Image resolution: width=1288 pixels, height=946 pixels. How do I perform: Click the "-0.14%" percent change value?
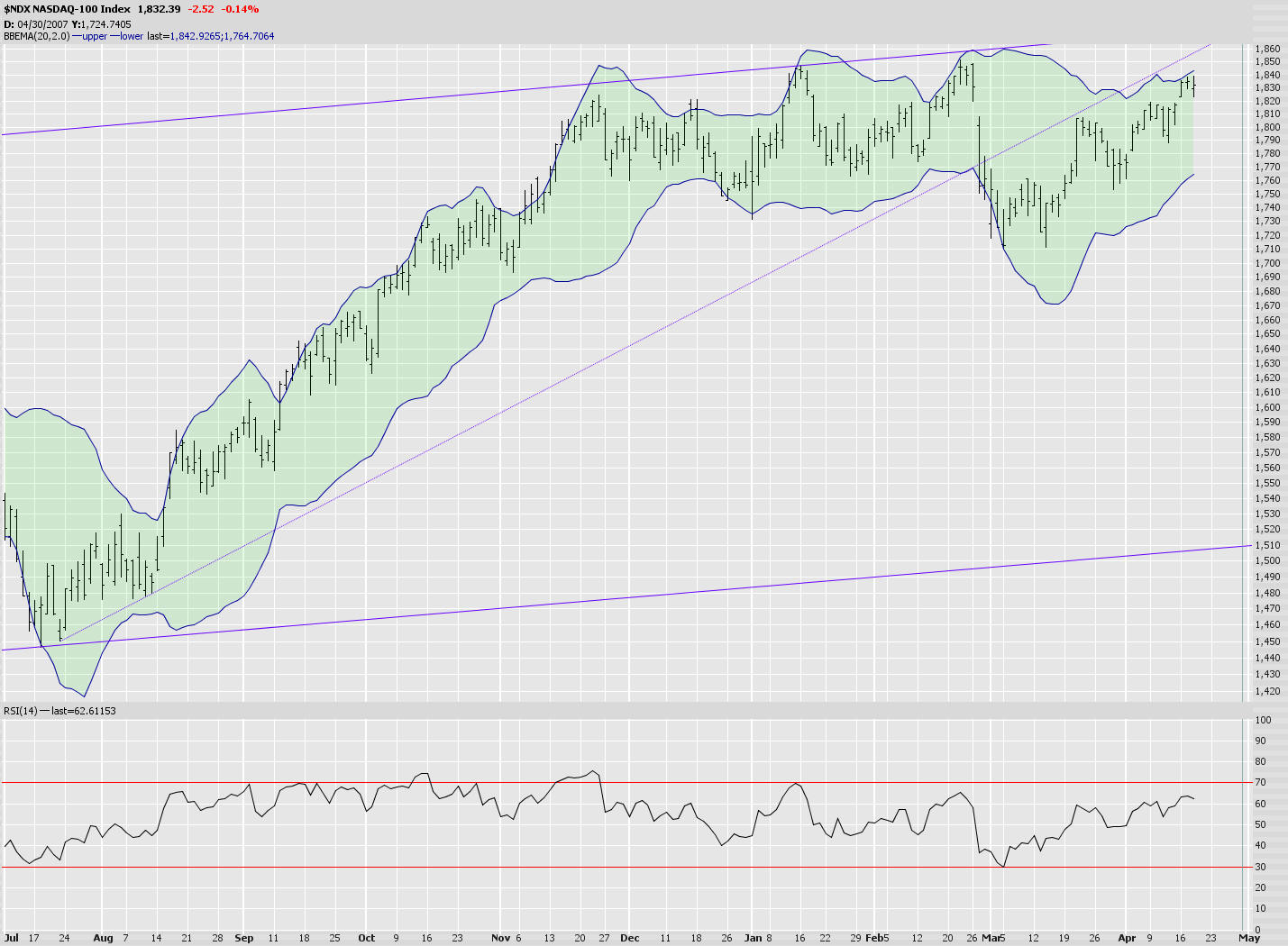[x=241, y=9]
